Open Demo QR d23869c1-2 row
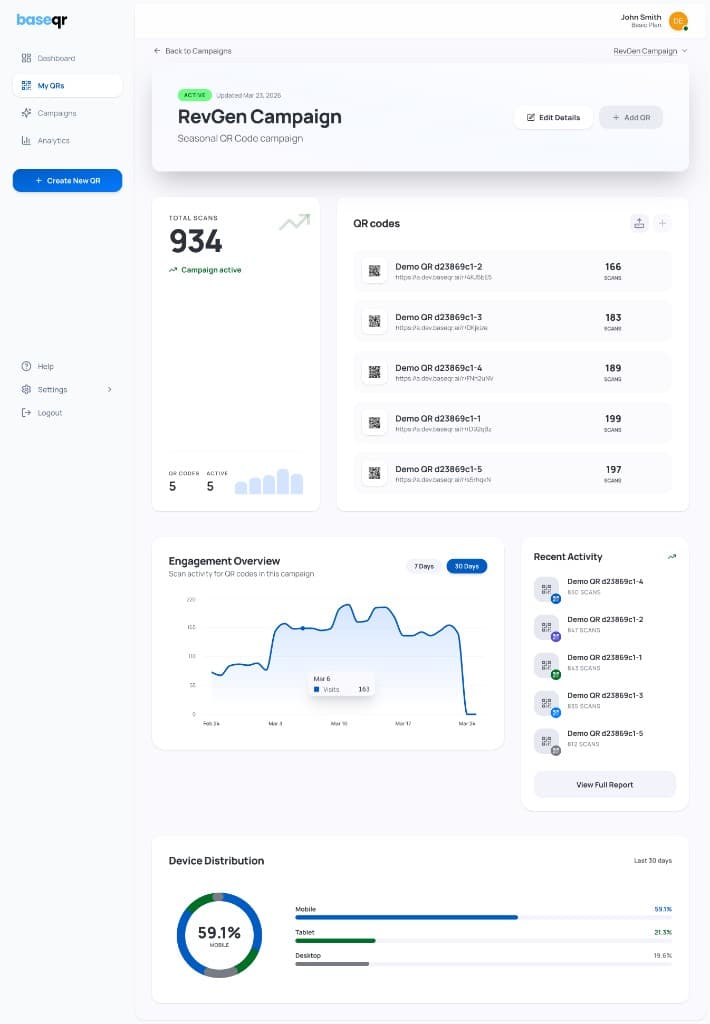The image size is (710, 1024). 513,270
